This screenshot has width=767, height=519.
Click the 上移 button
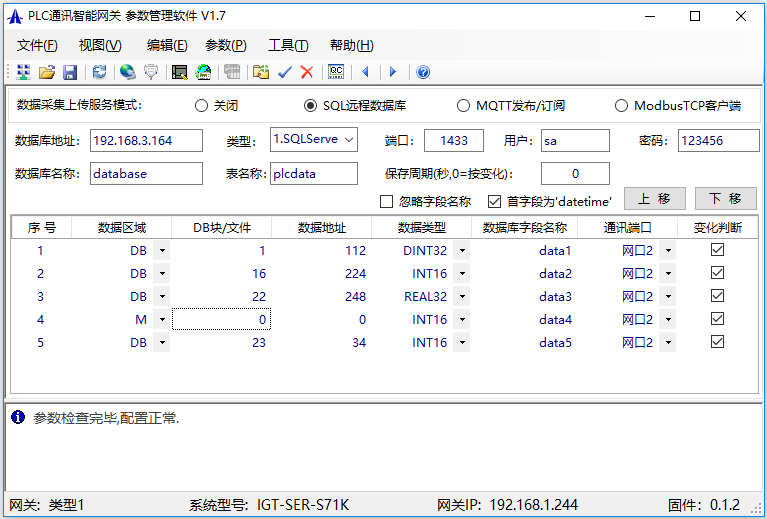654,199
